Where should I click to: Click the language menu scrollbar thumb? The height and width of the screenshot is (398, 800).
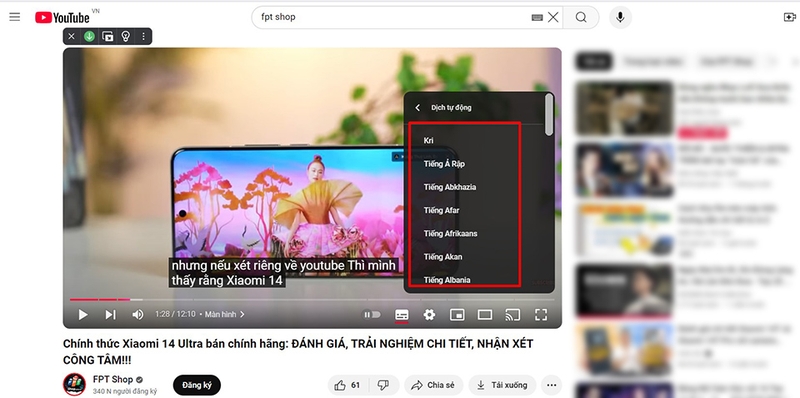tap(549, 114)
